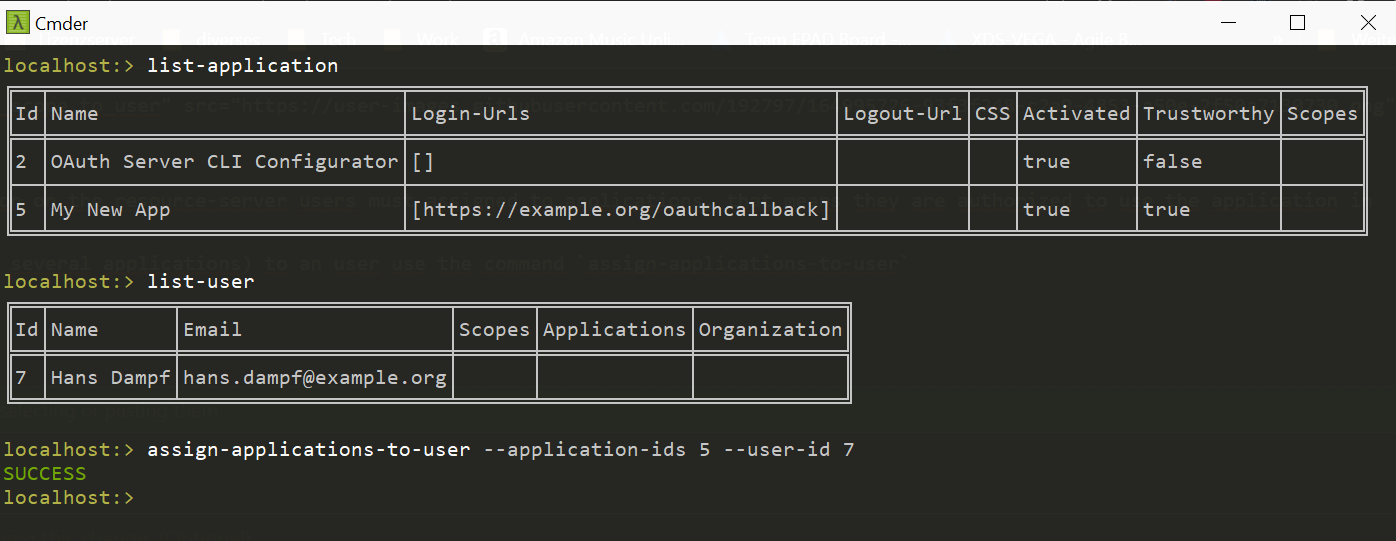Click the --application-ids 5 argument

tap(597, 450)
